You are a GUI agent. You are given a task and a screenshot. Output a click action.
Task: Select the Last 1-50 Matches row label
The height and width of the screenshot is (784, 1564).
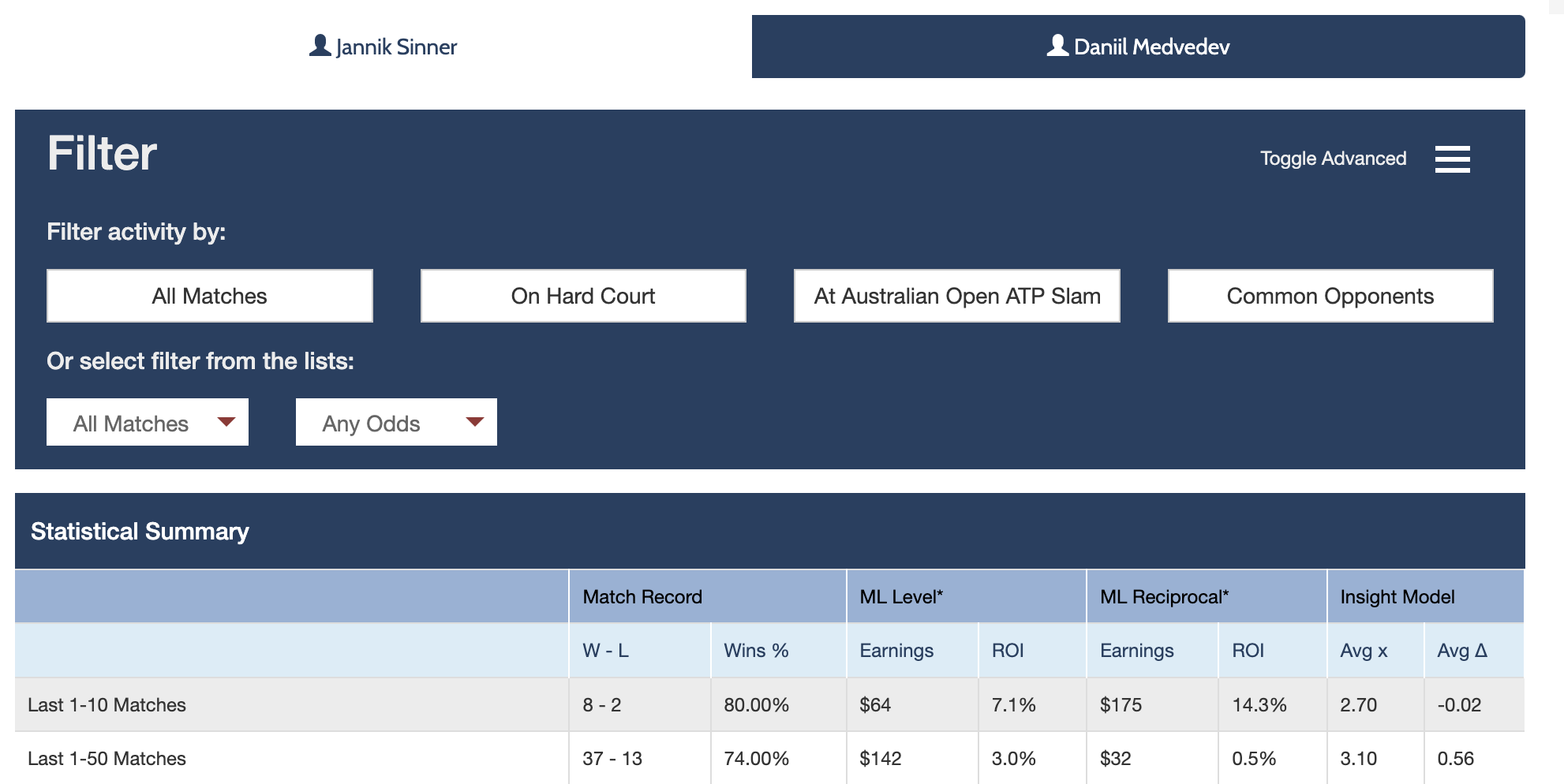tap(107, 759)
